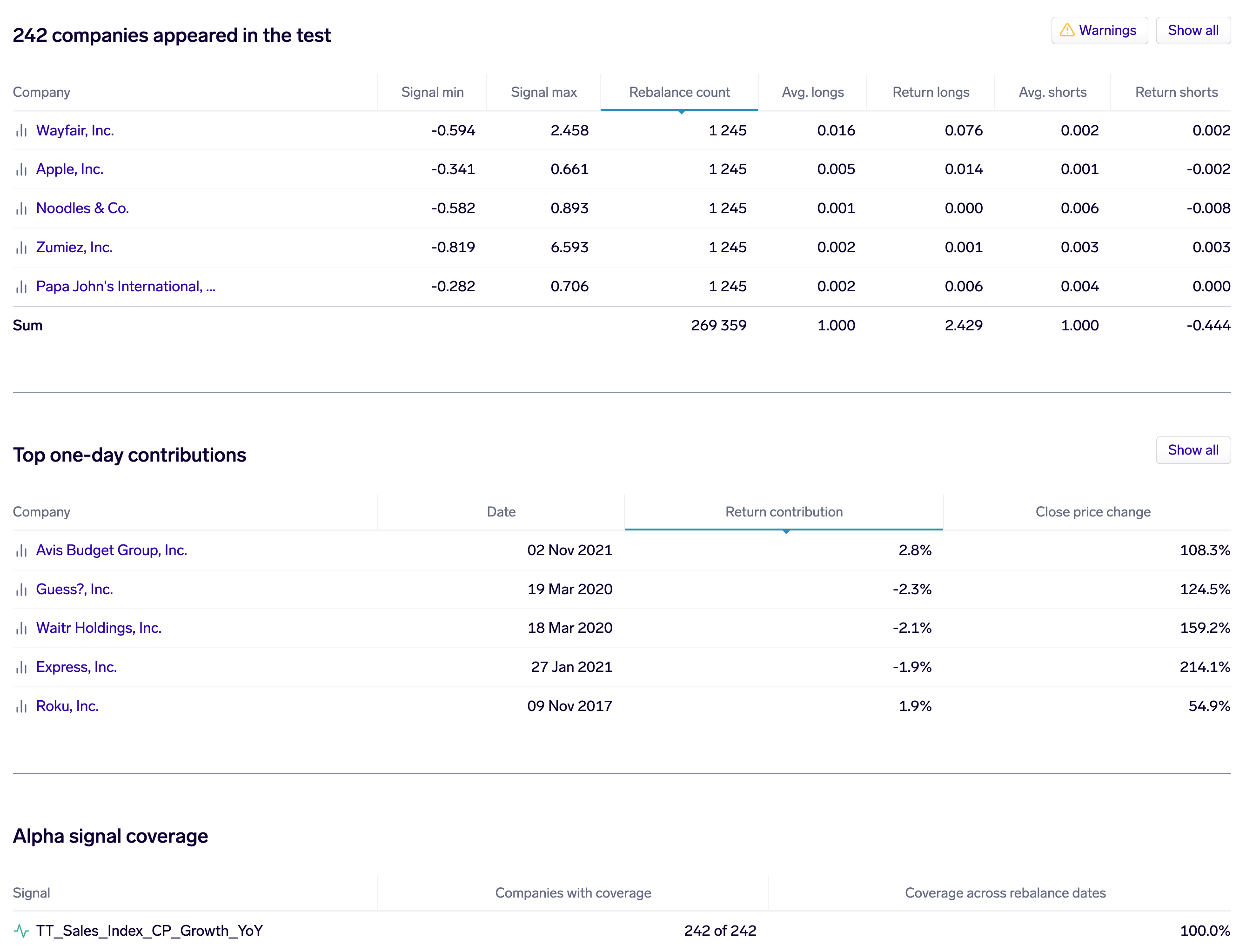The width and height of the screenshot is (1246, 952).
Task: Click chart icon beside Wayfair, Inc.
Action: (21, 131)
